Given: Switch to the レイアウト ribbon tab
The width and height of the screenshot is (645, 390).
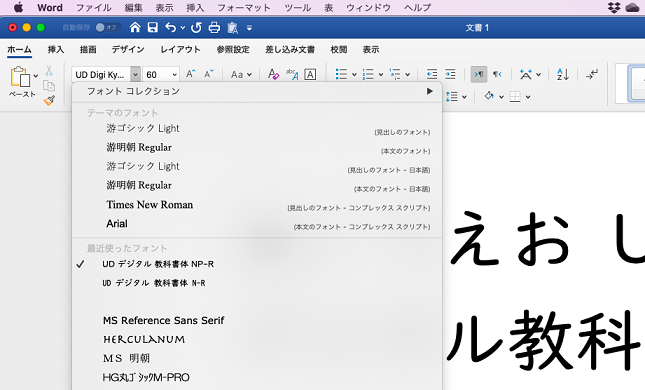Looking at the screenshot, I should click(x=181, y=49).
